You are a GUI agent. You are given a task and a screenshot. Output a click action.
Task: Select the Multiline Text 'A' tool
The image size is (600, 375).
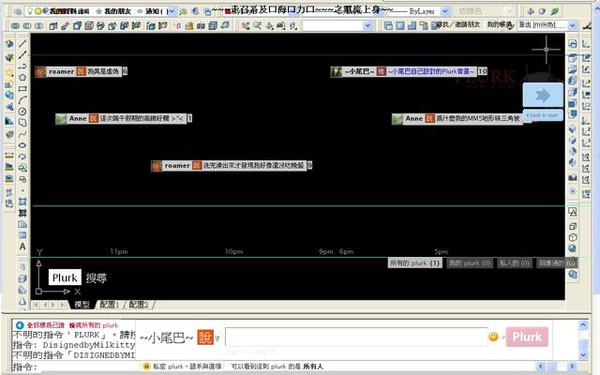pyautogui.click(x=23, y=246)
